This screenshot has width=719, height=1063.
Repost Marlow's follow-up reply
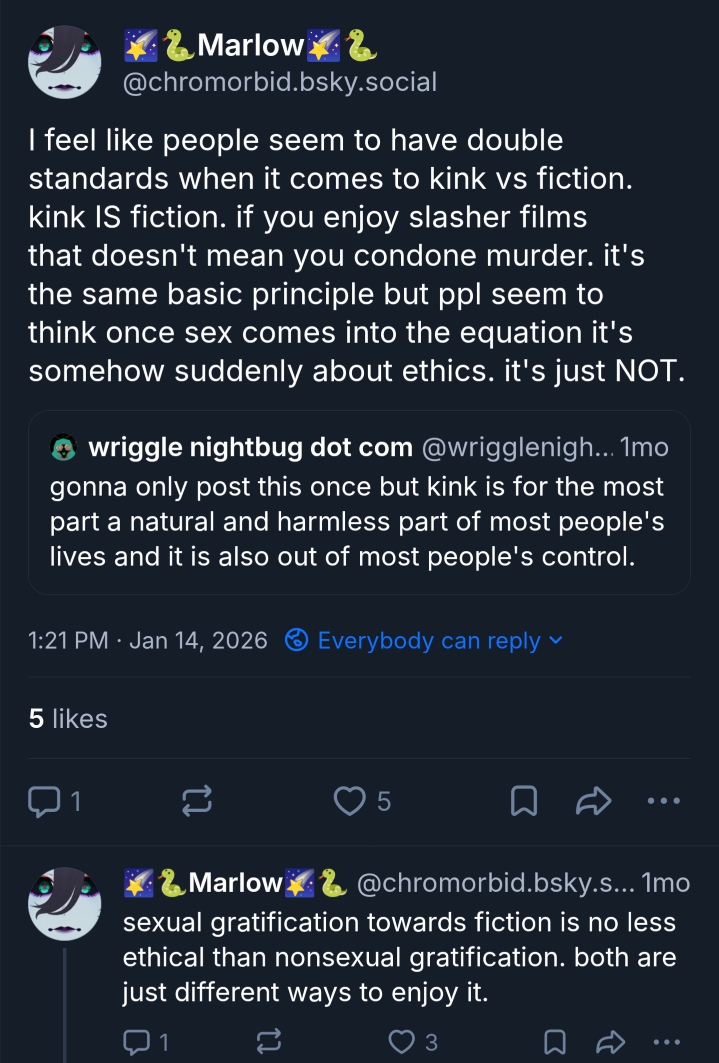[269, 1042]
